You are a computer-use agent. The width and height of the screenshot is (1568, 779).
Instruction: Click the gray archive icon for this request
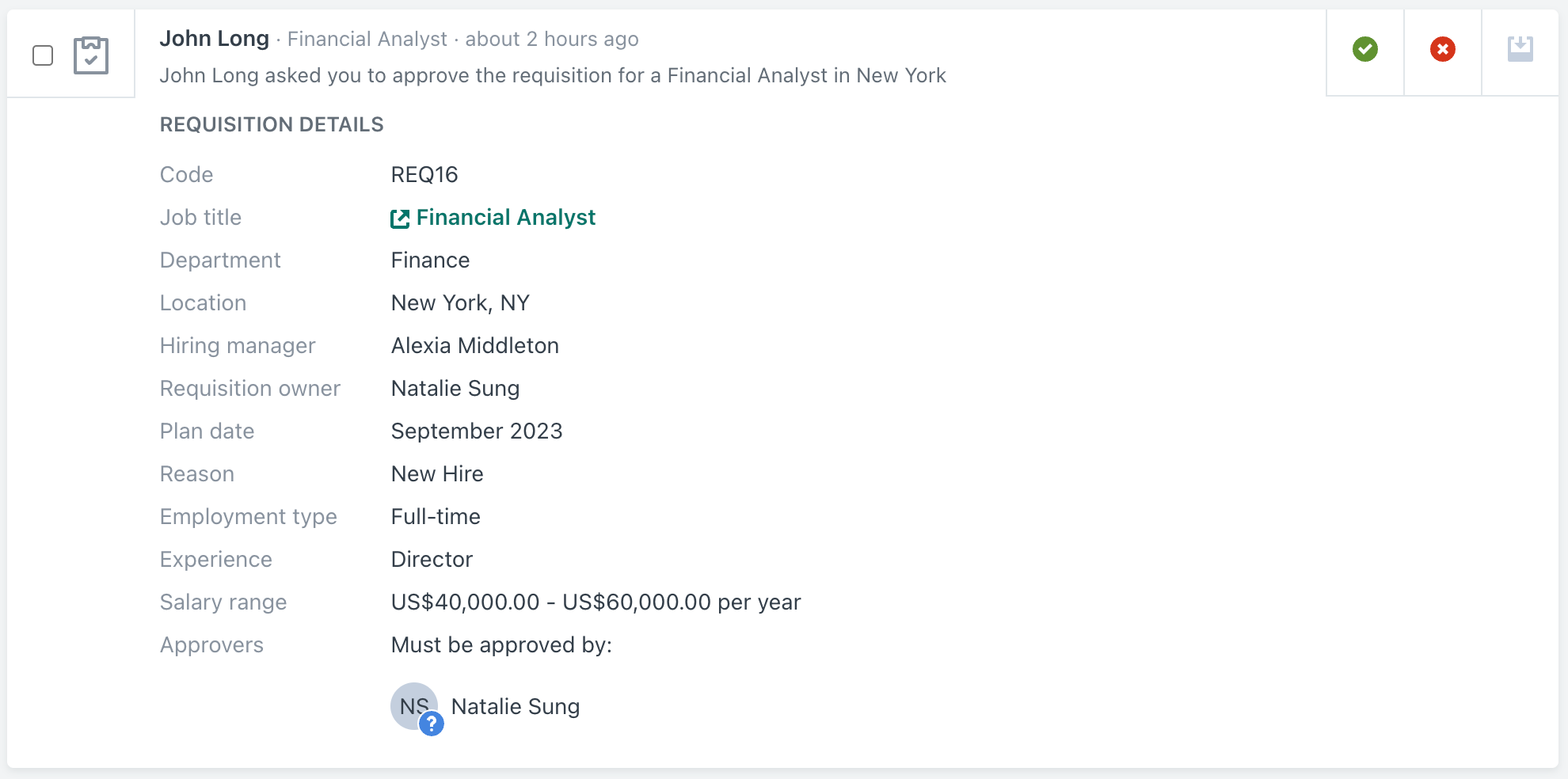pos(1520,49)
